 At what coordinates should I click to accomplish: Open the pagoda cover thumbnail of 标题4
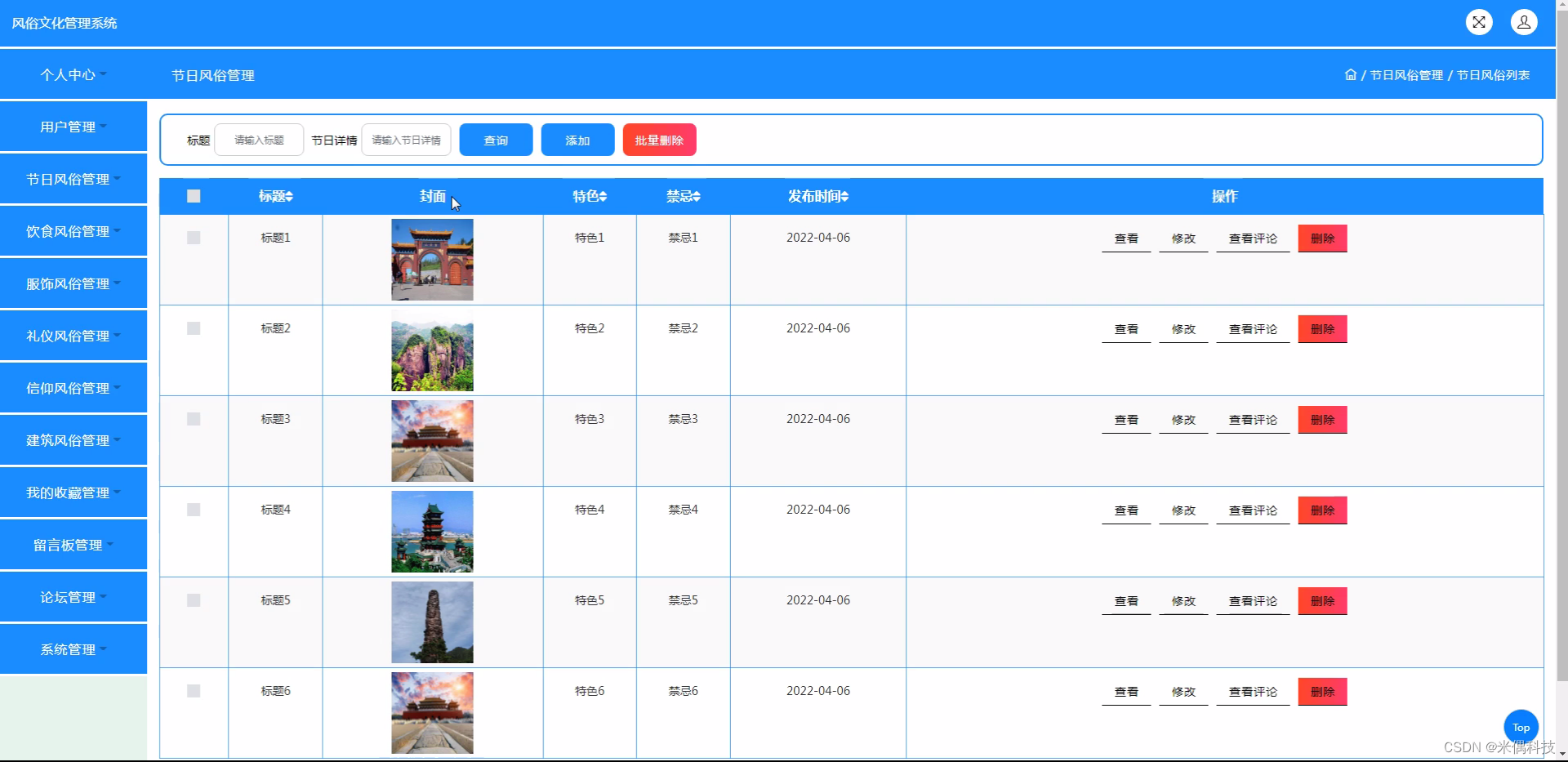point(432,532)
